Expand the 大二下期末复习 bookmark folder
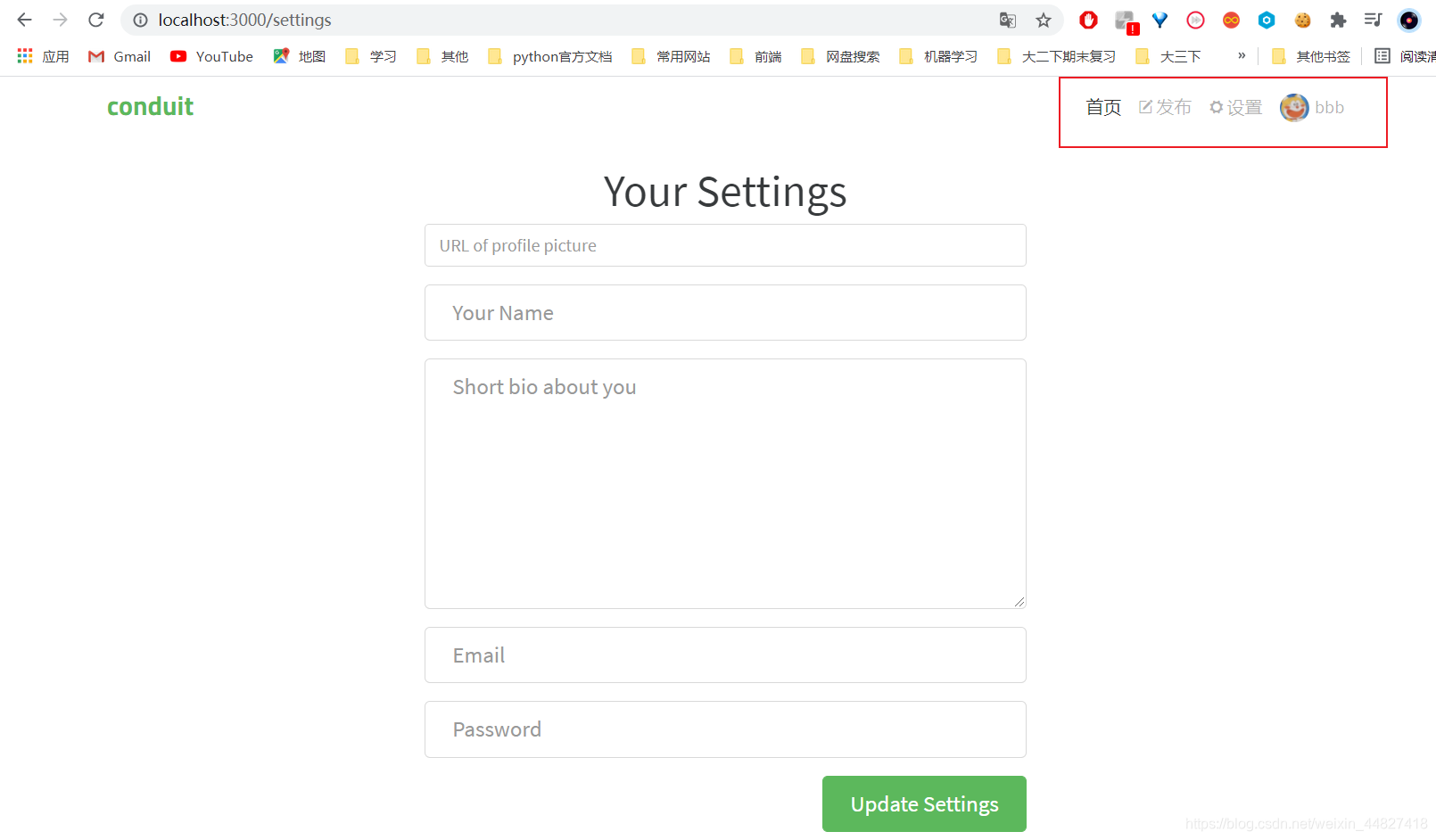Image resolution: width=1436 pixels, height=840 pixels. (x=1056, y=56)
